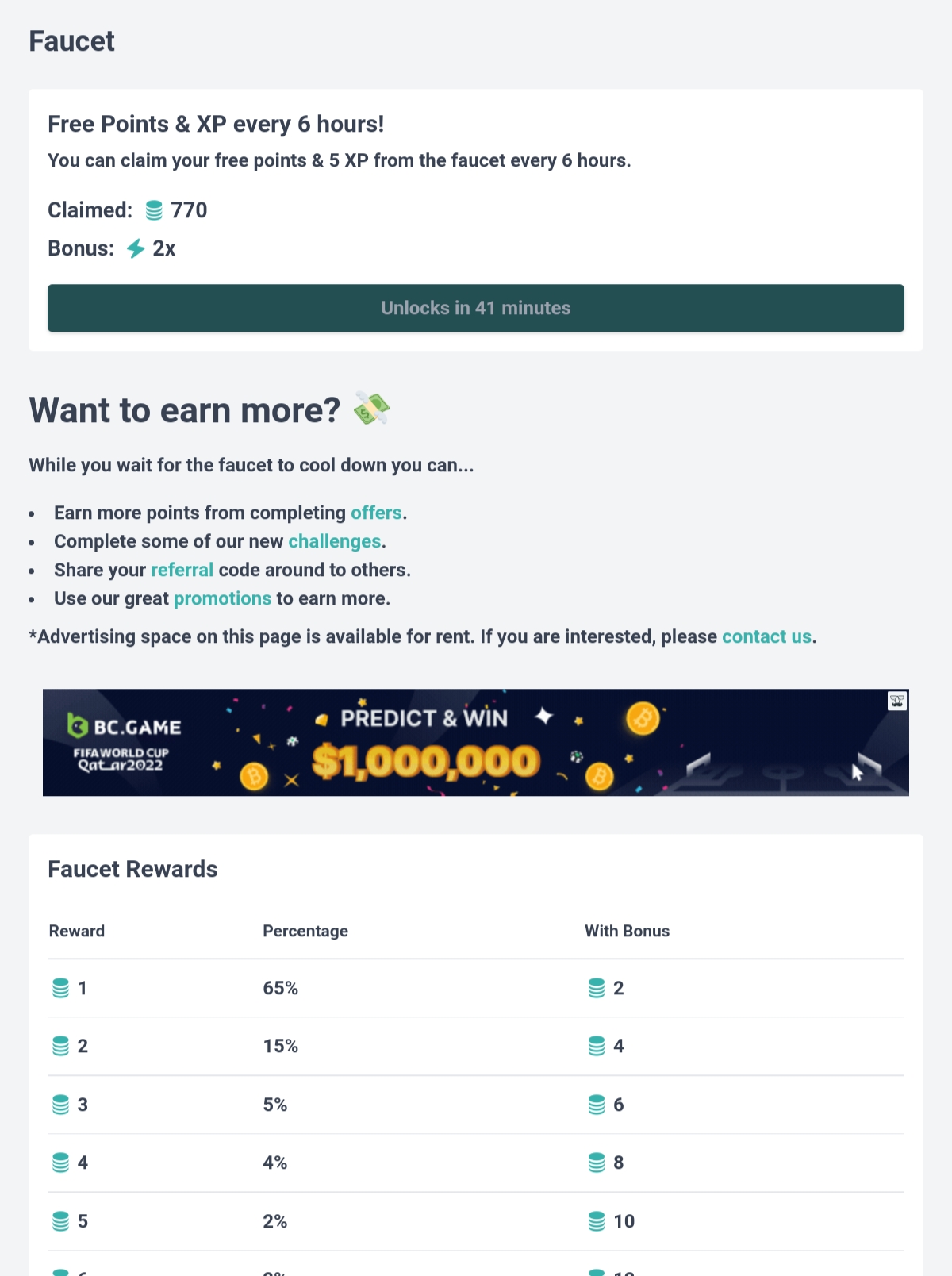The image size is (952, 1276).
Task: Click the lightning bolt bonus icon
Action: pyautogui.click(x=136, y=248)
